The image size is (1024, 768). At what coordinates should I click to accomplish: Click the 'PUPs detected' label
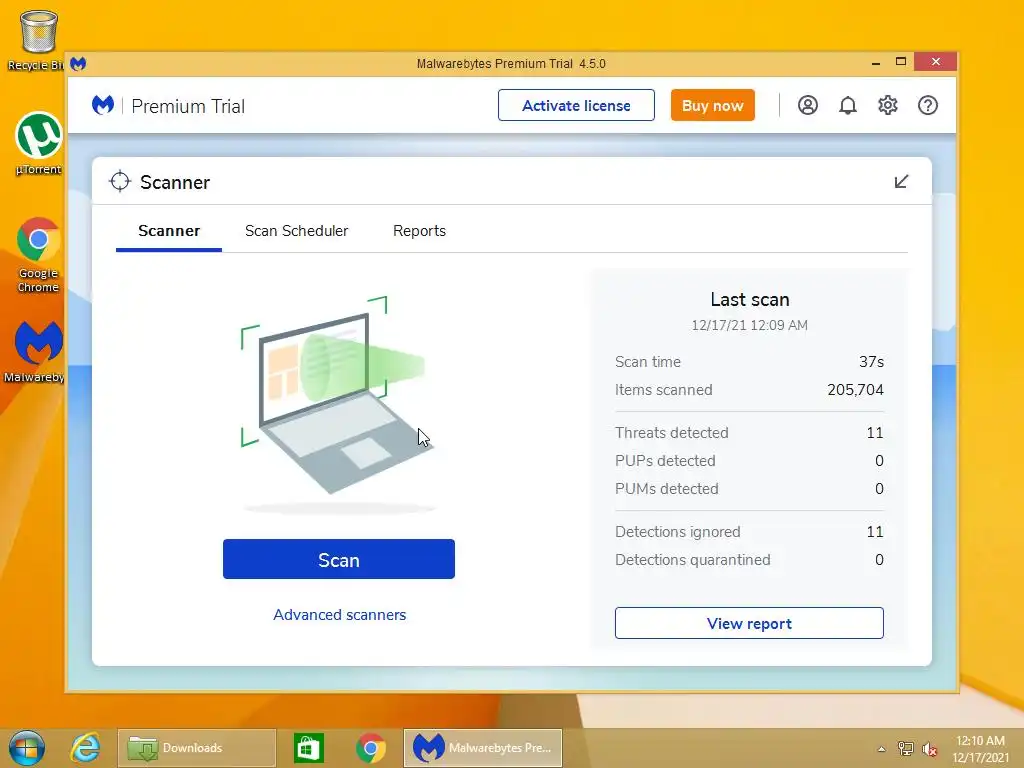665,460
